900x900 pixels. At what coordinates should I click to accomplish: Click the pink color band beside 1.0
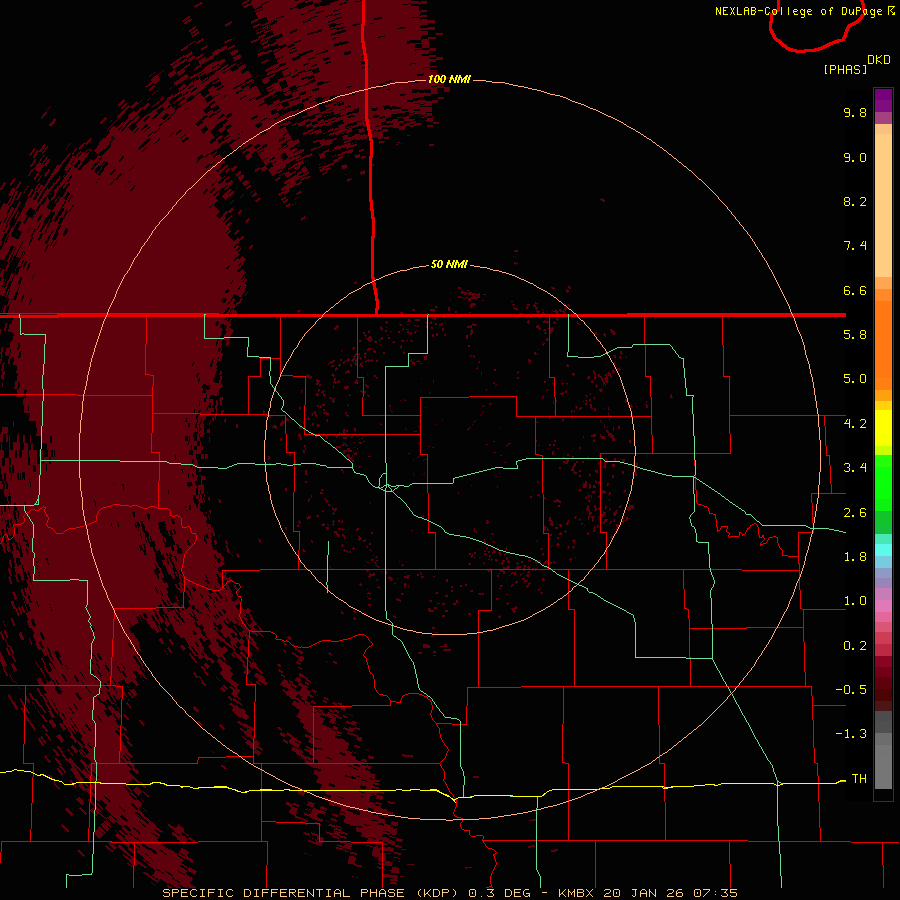[x=883, y=606]
